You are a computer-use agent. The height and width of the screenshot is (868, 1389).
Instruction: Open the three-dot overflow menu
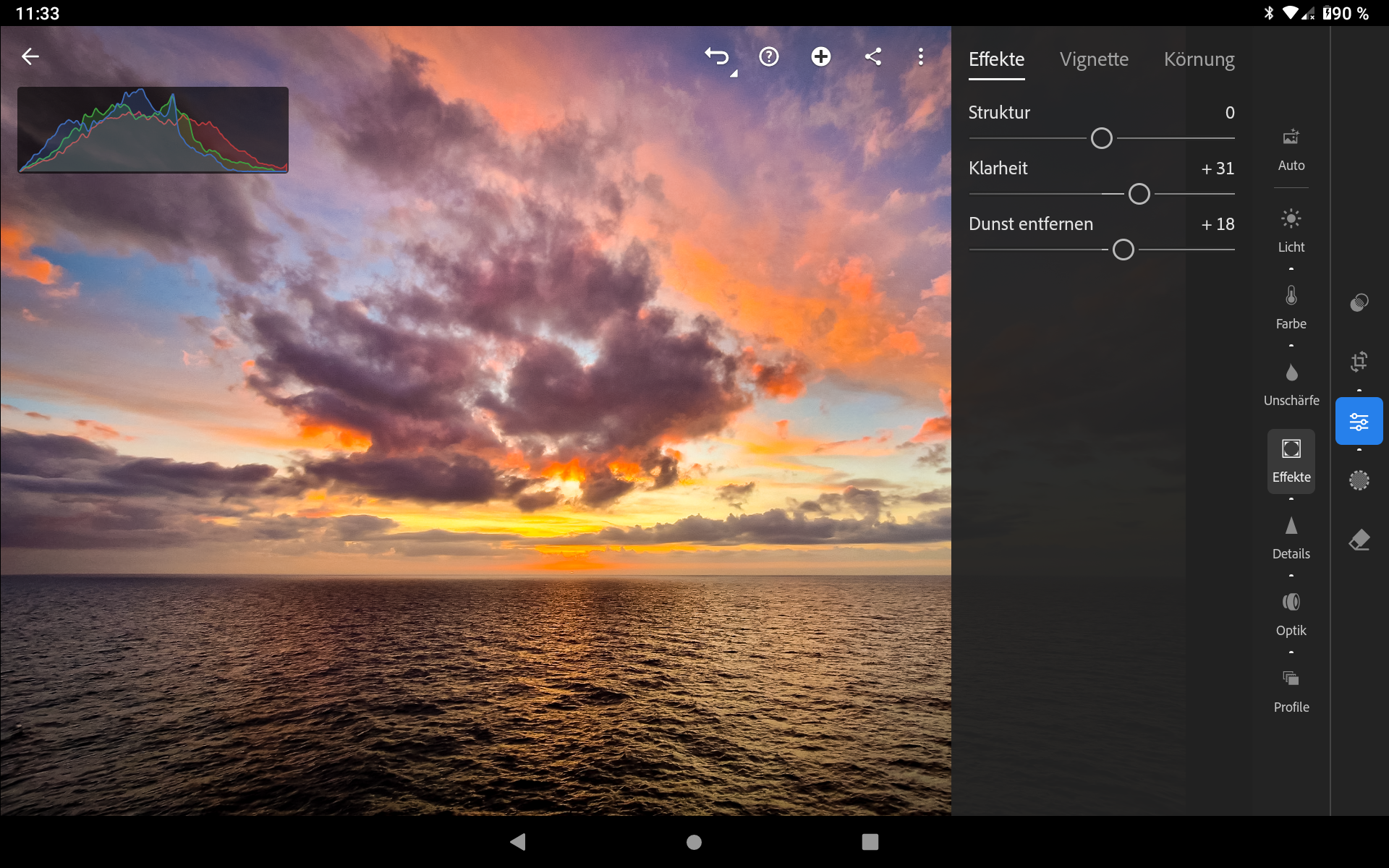click(920, 56)
